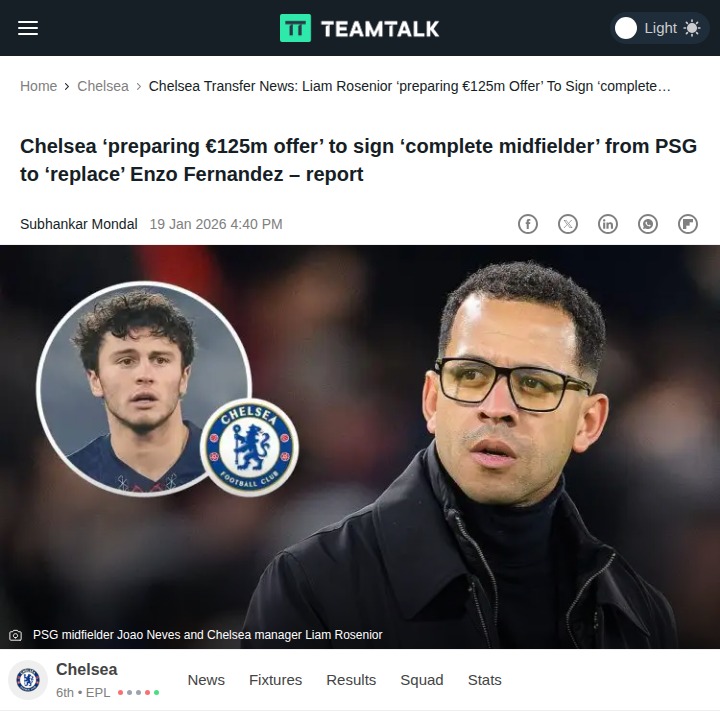Click the Chelsea club crest in team bar
Image resolution: width=720 pixels, height=720 pixels.
[28, 680]
